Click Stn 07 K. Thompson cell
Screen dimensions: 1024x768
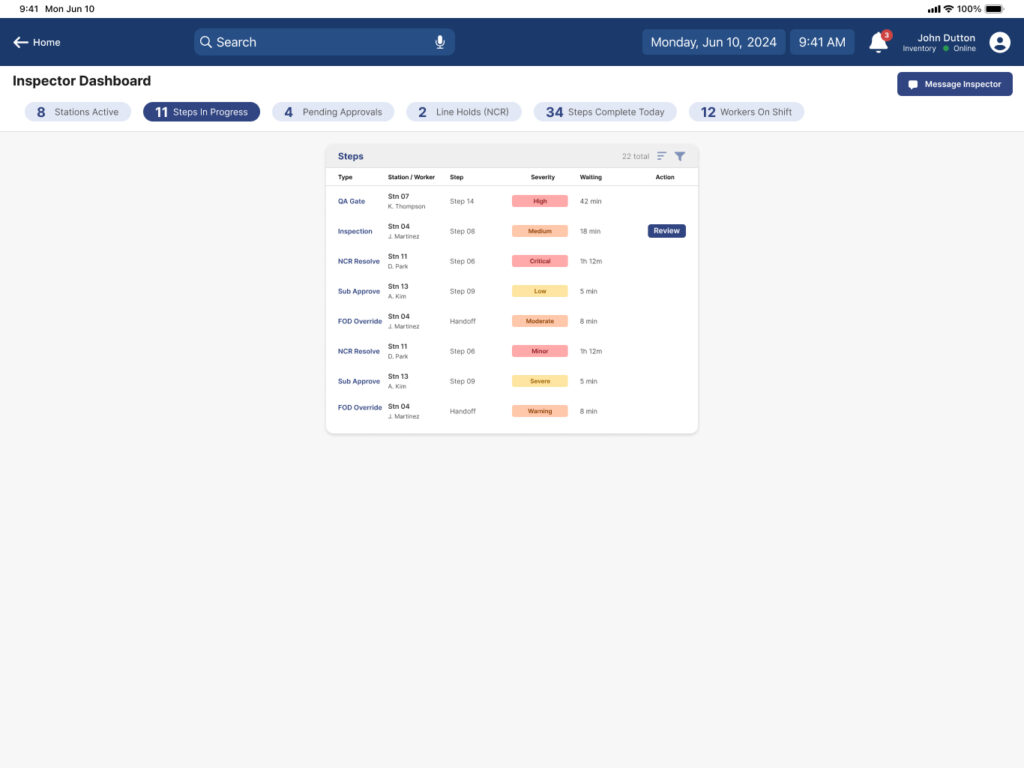click(406, 201)
